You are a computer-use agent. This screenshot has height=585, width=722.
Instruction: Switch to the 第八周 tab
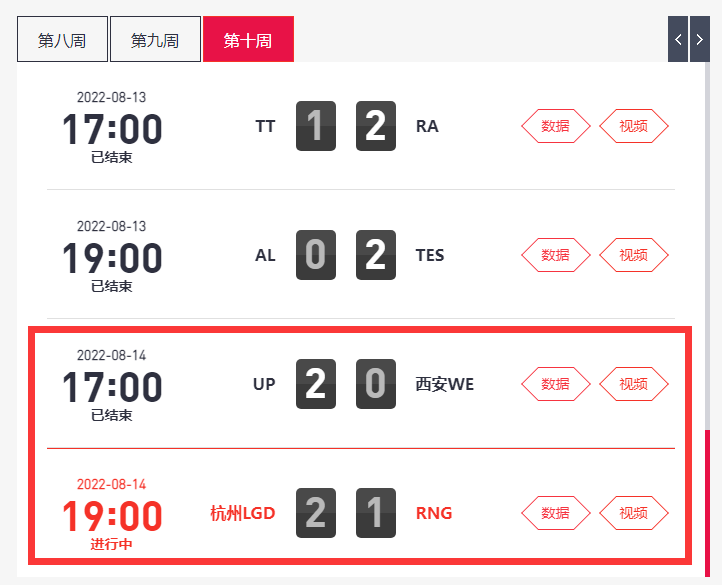tap(62, 40)
